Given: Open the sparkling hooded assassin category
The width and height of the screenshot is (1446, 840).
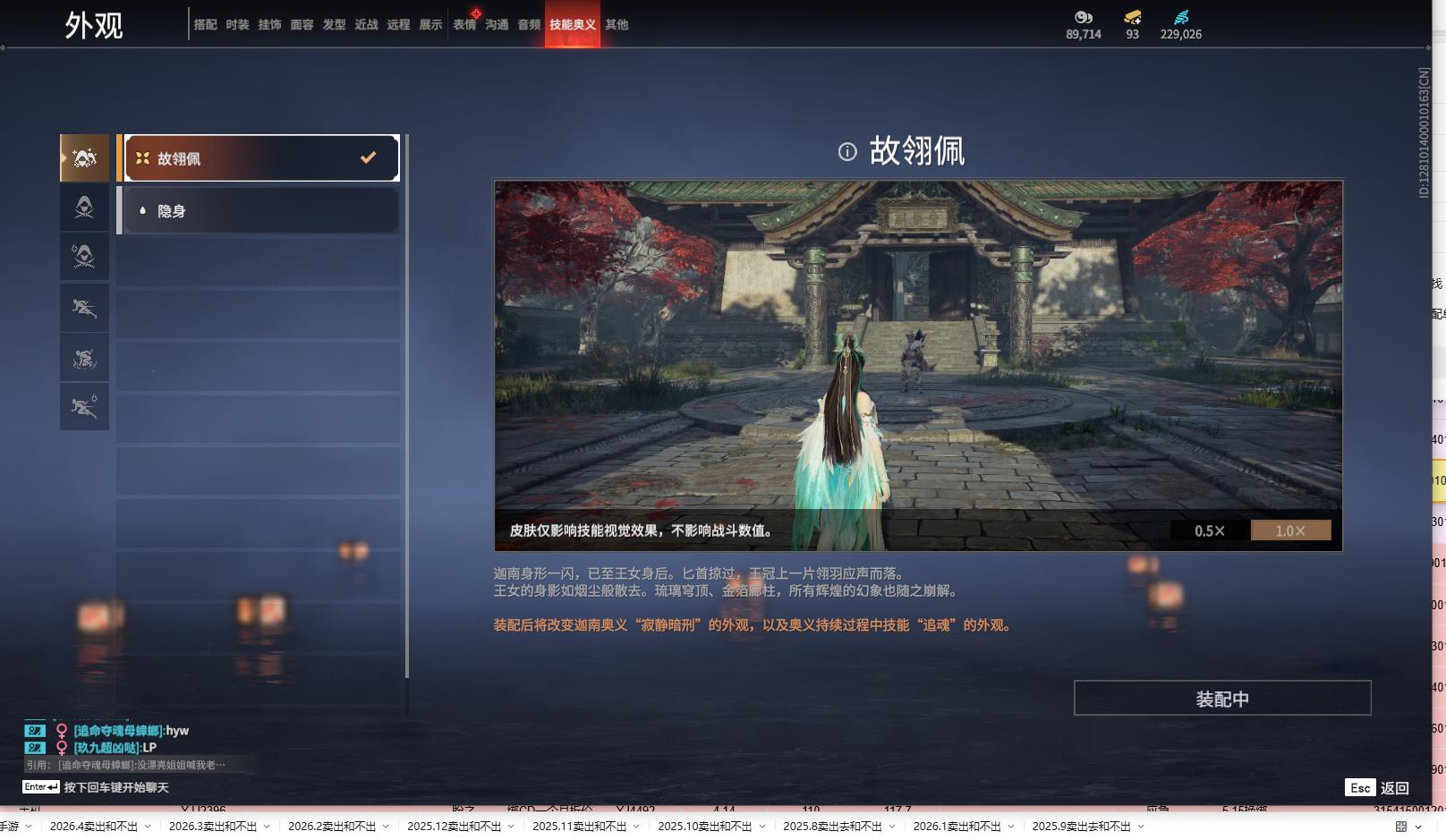Looking at the screenshot, I should tap(84, 258).
